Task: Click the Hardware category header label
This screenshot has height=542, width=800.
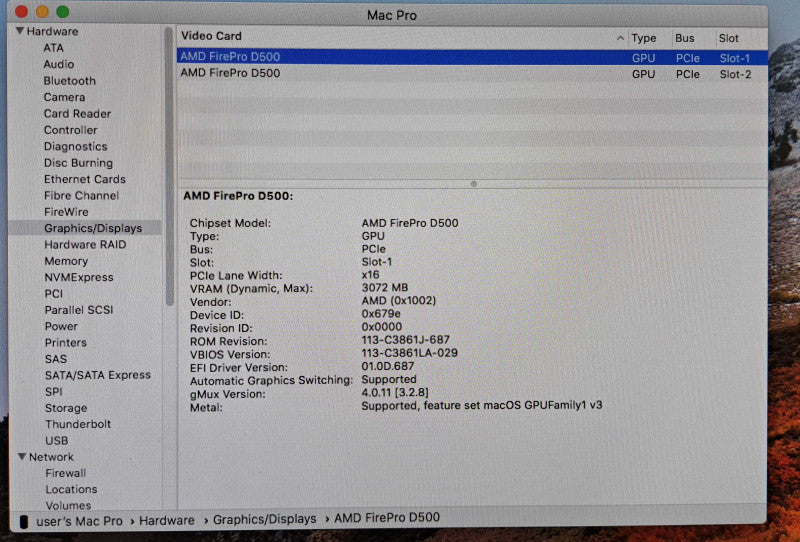Action: click(x=52, y=31)
